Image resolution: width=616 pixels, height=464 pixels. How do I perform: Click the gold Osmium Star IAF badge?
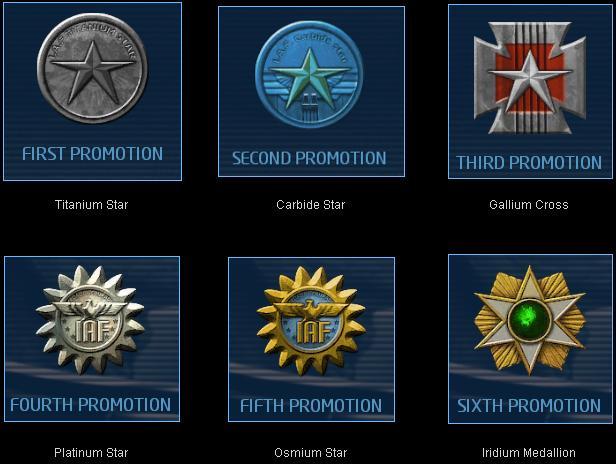coord(311,321)
